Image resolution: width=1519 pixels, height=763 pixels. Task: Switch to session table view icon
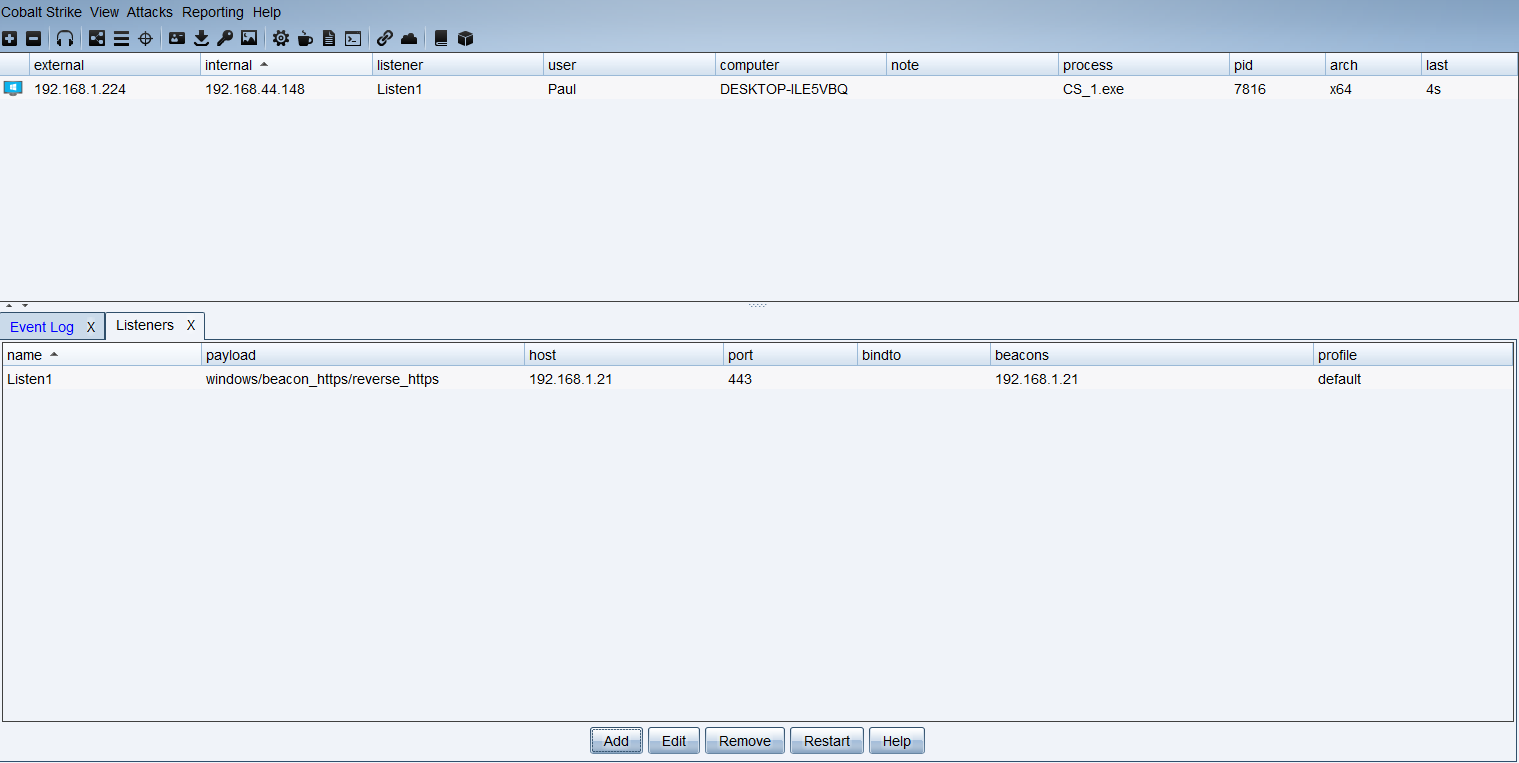(121, 38)
